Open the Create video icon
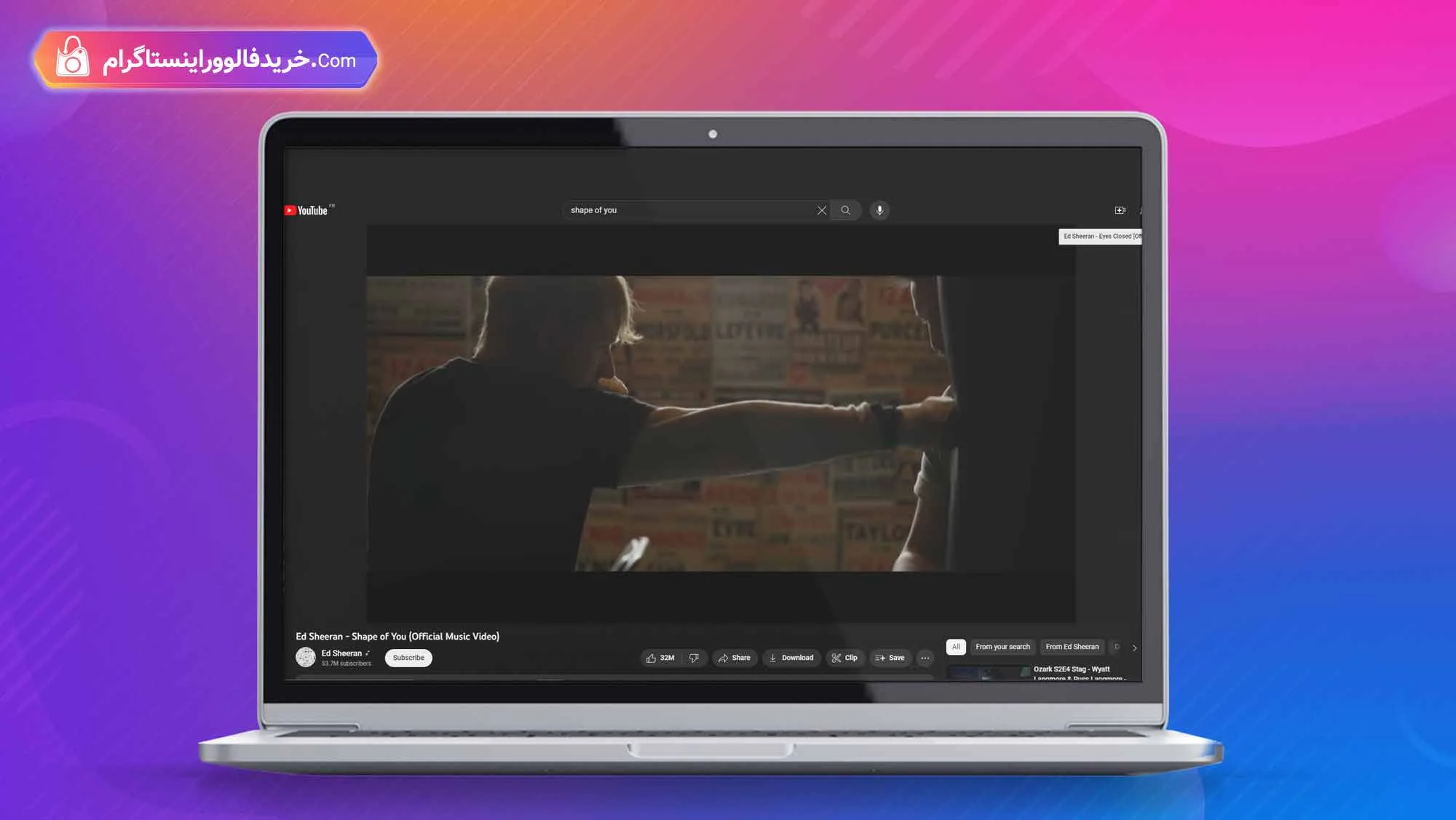This screenshot has width=1456, height=820. 1120,210
